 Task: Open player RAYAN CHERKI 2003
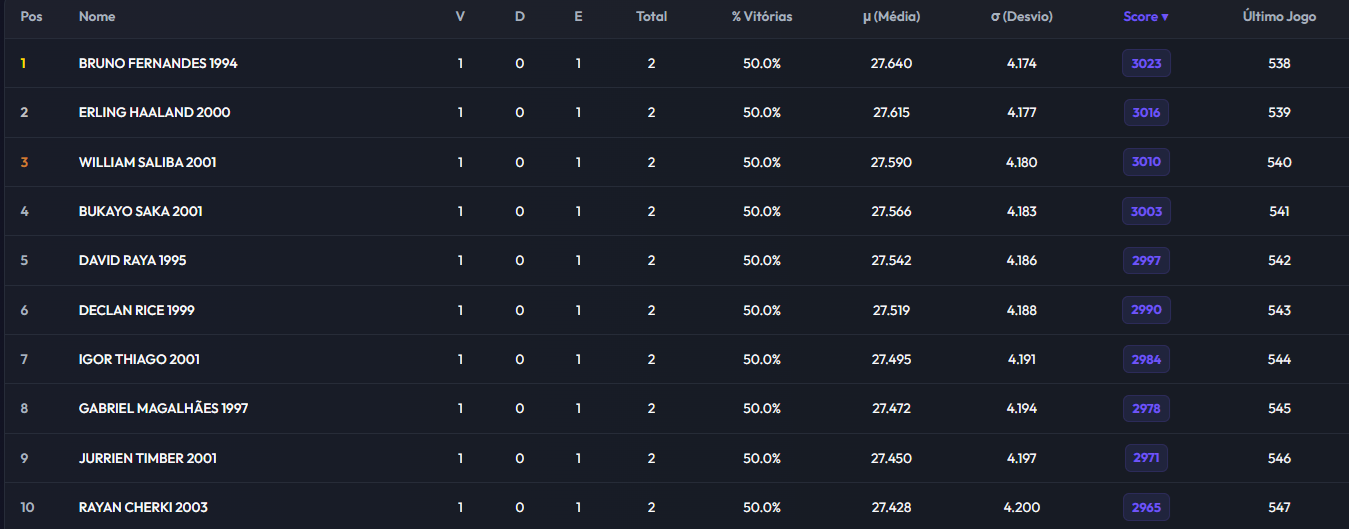tap(143, 507)
